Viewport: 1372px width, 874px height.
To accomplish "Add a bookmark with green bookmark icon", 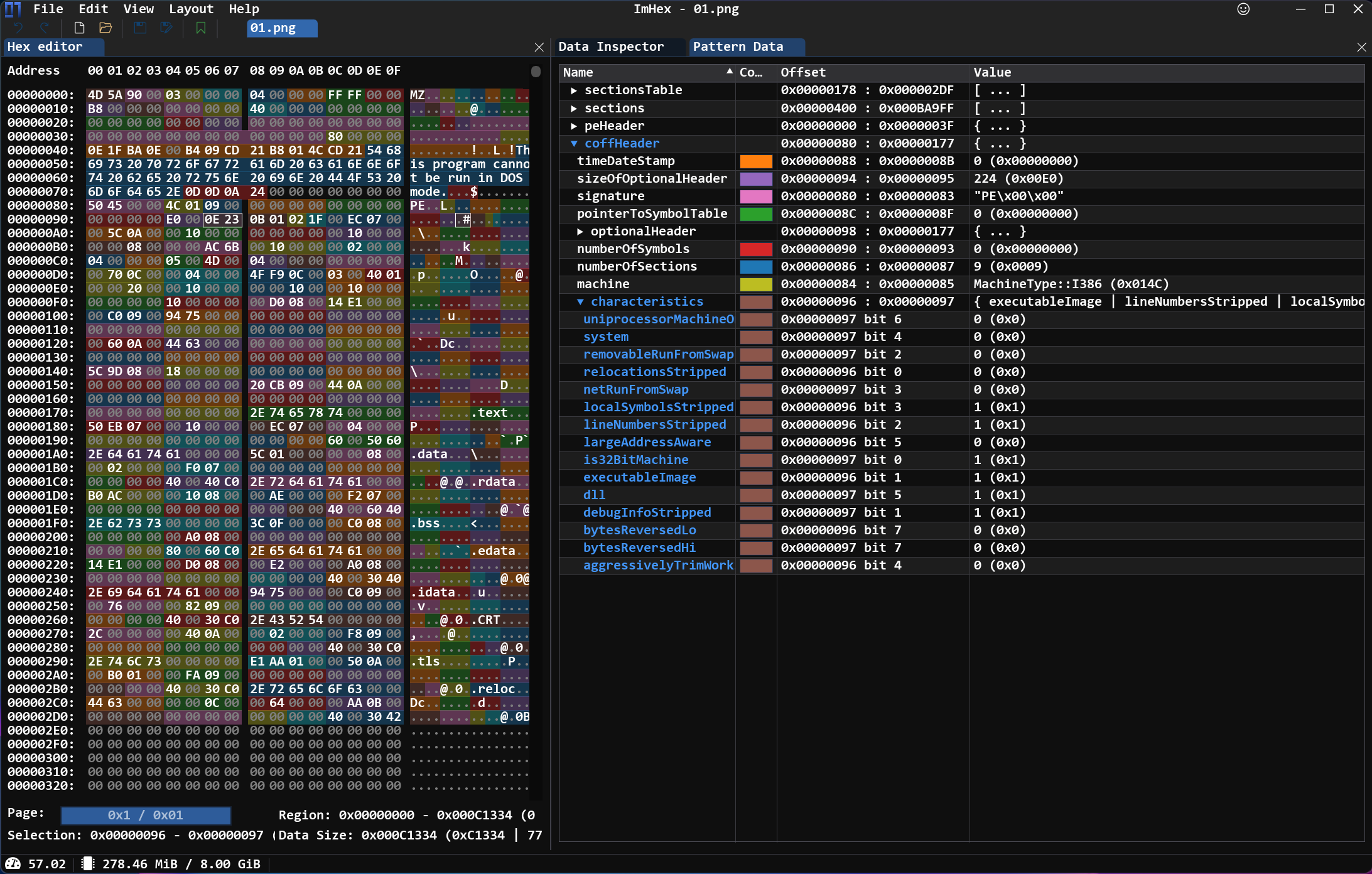I will (201, 28).
